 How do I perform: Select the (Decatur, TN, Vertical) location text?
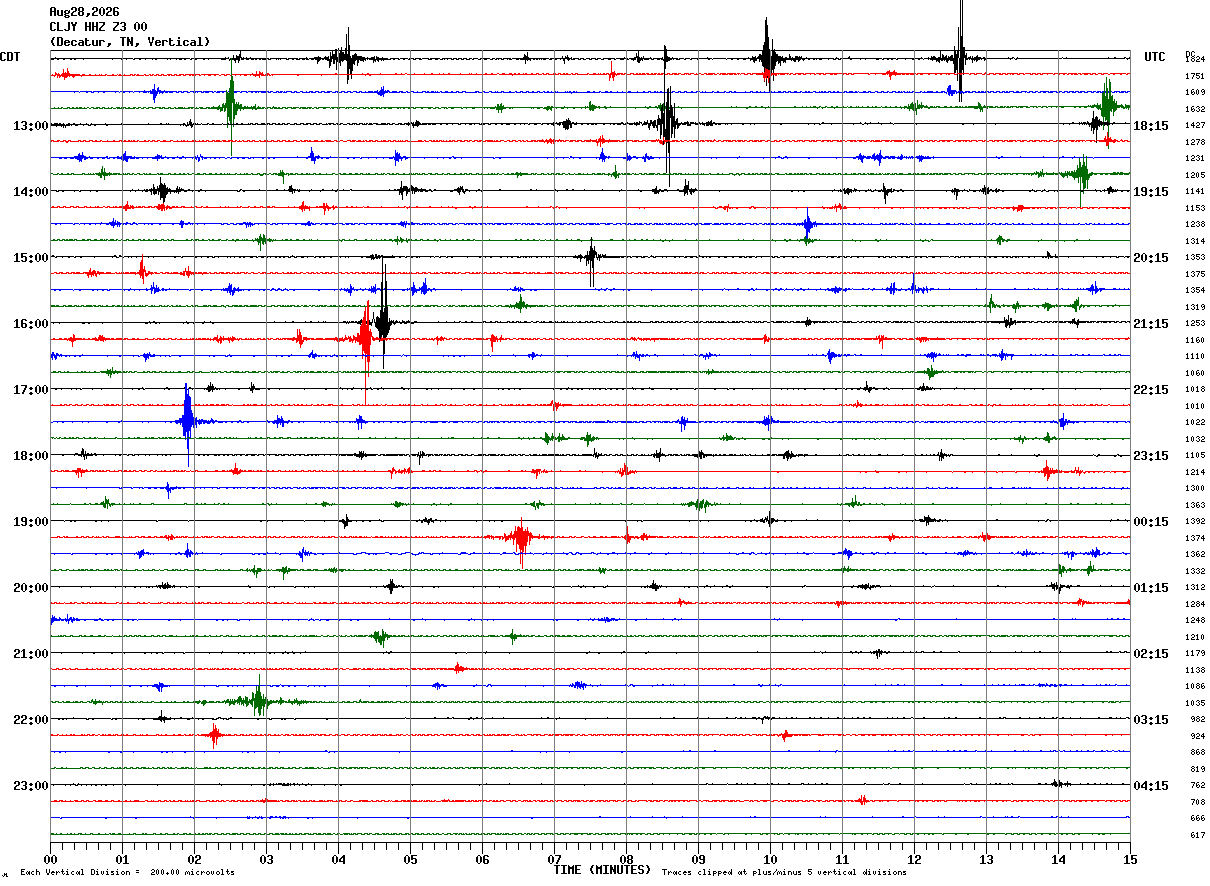tap(130, 42)
